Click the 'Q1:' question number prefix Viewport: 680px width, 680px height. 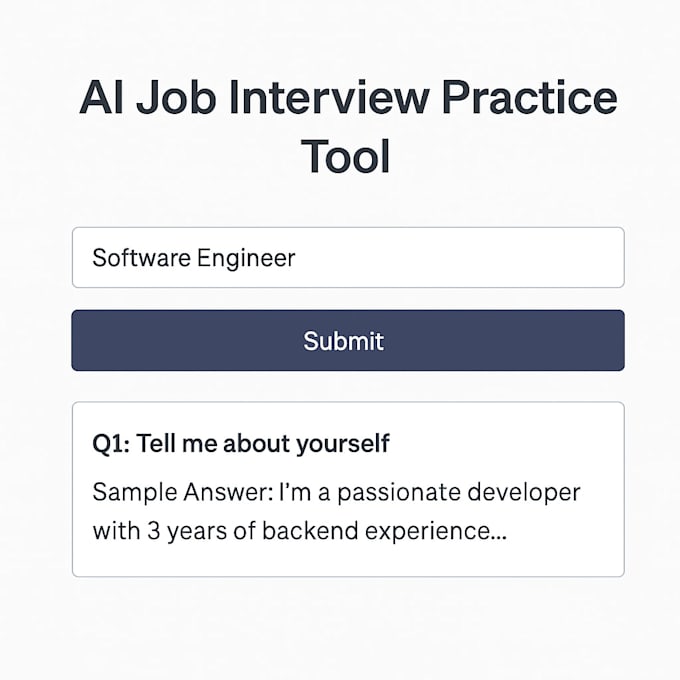[x=111, y=444]
